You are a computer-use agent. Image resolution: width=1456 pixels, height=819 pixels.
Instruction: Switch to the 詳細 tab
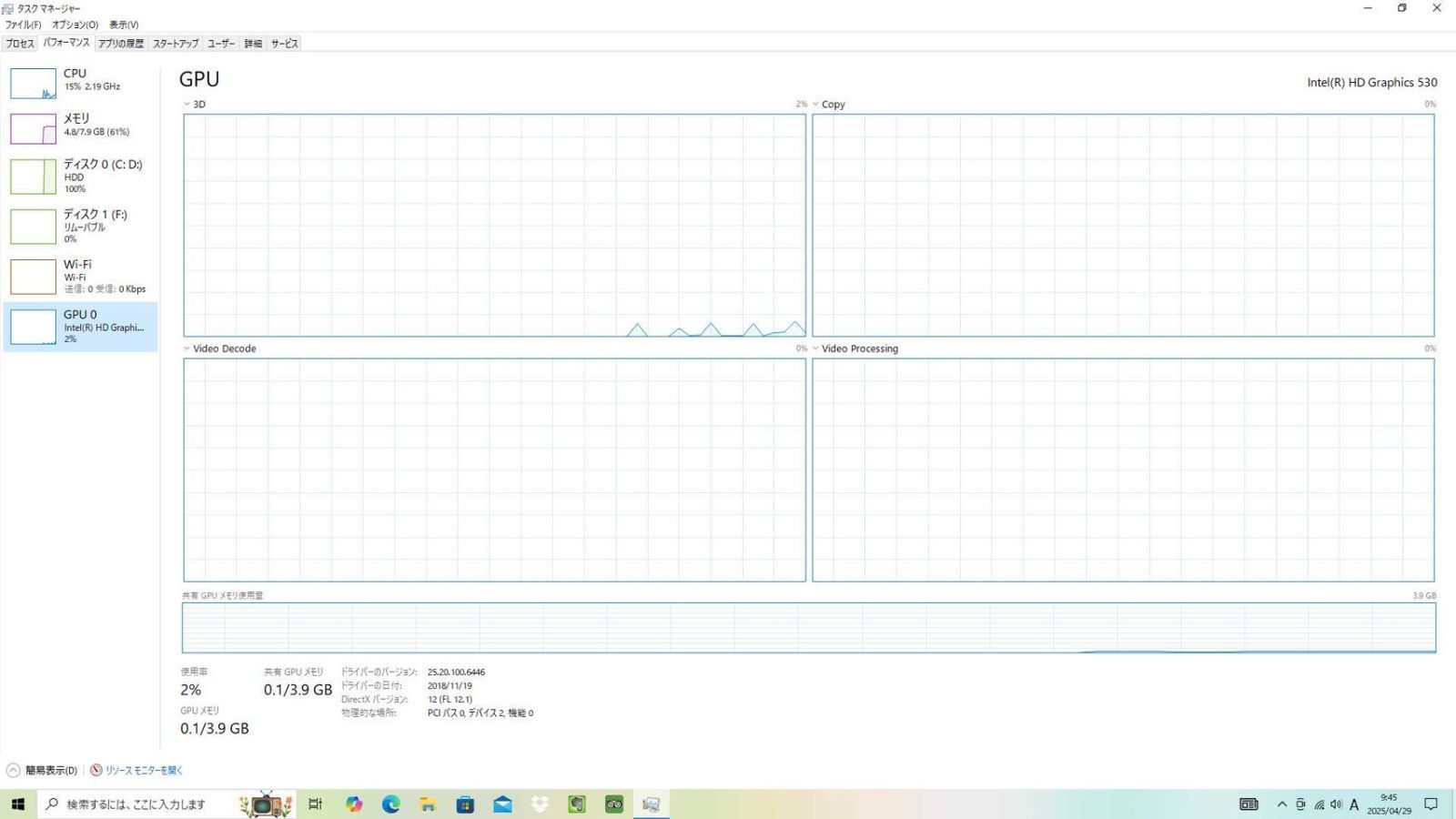tap(253, 44)
